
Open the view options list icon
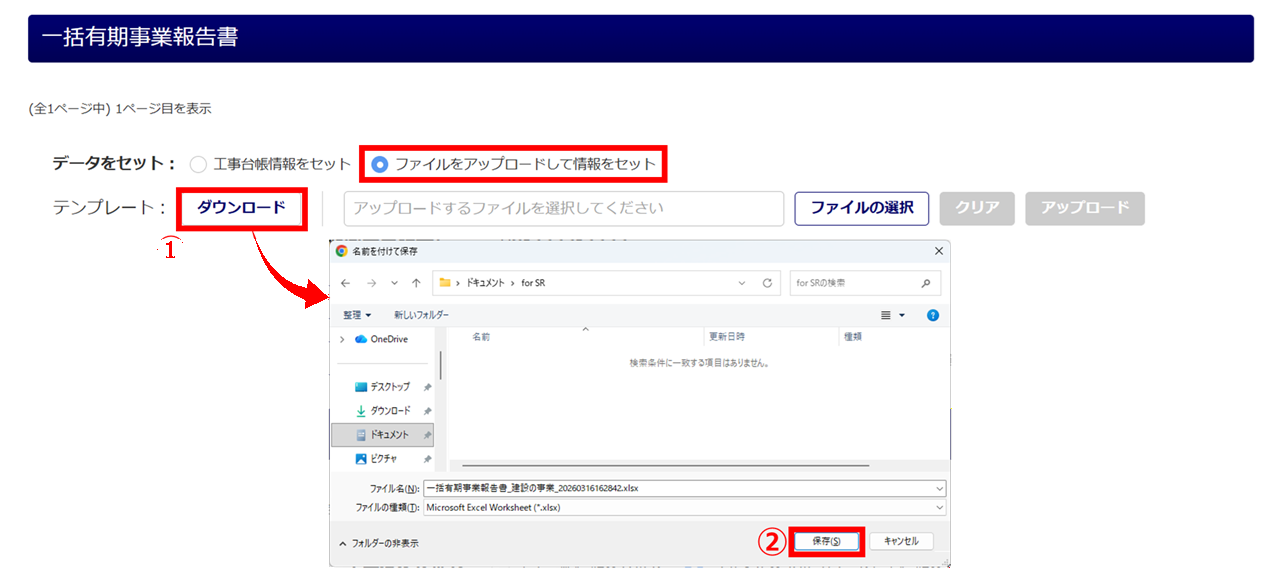click(891, 315)
